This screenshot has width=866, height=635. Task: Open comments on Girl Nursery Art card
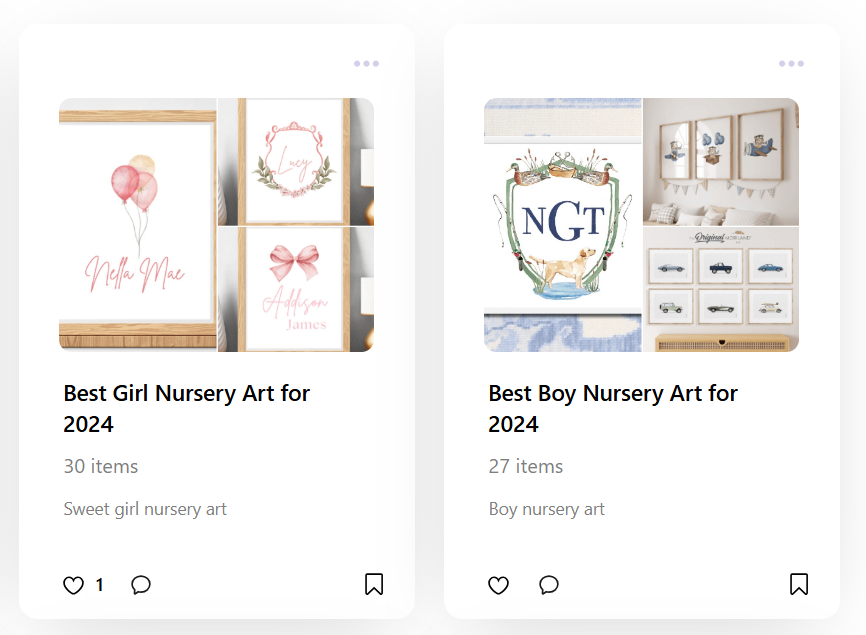pyautogui.click(x=141, y=584)
